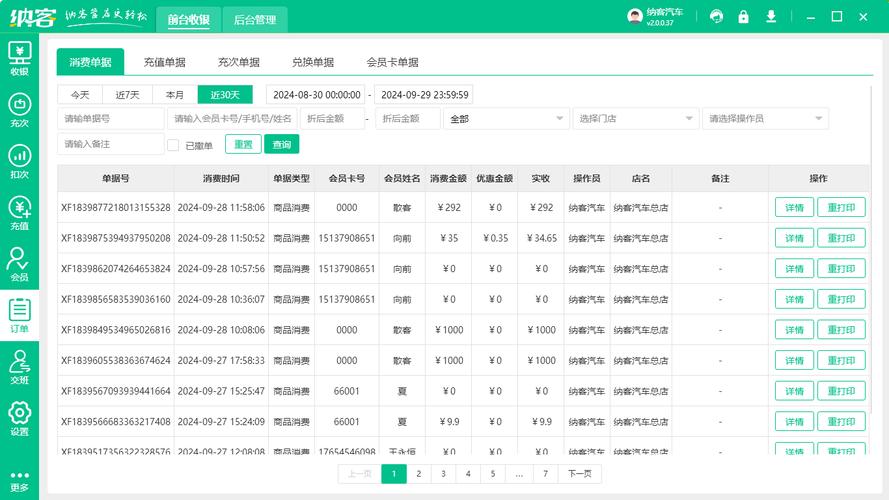
Task: Click 重打印 for order ending 3155328
Action: [841, 207]
